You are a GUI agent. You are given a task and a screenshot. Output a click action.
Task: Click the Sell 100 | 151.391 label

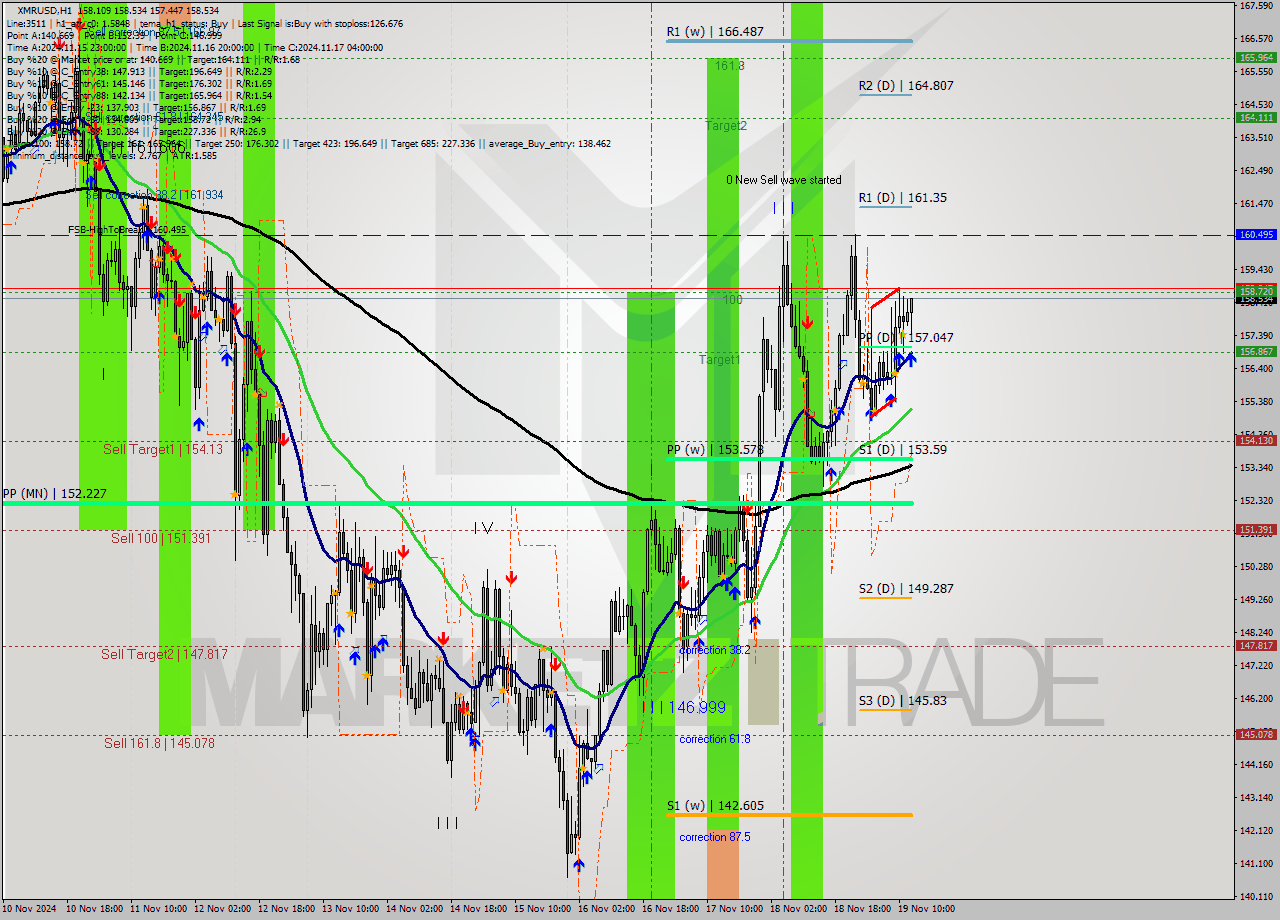point(161,538)
